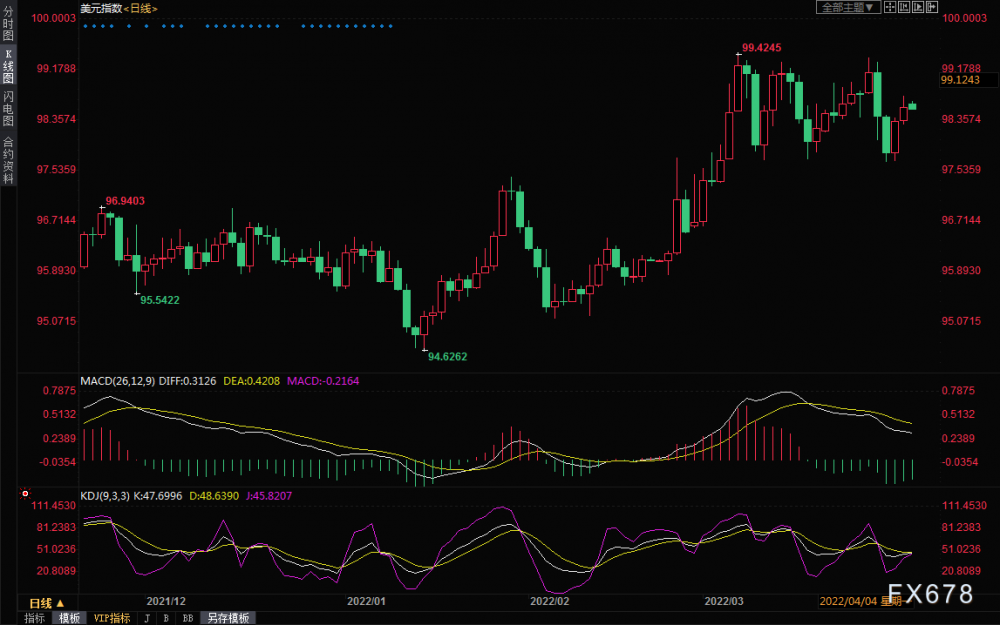Viewport: 1000px width, 625px height.
Task: Click the MACD:-0.2164 value
Action: click(x=323, y=381)
